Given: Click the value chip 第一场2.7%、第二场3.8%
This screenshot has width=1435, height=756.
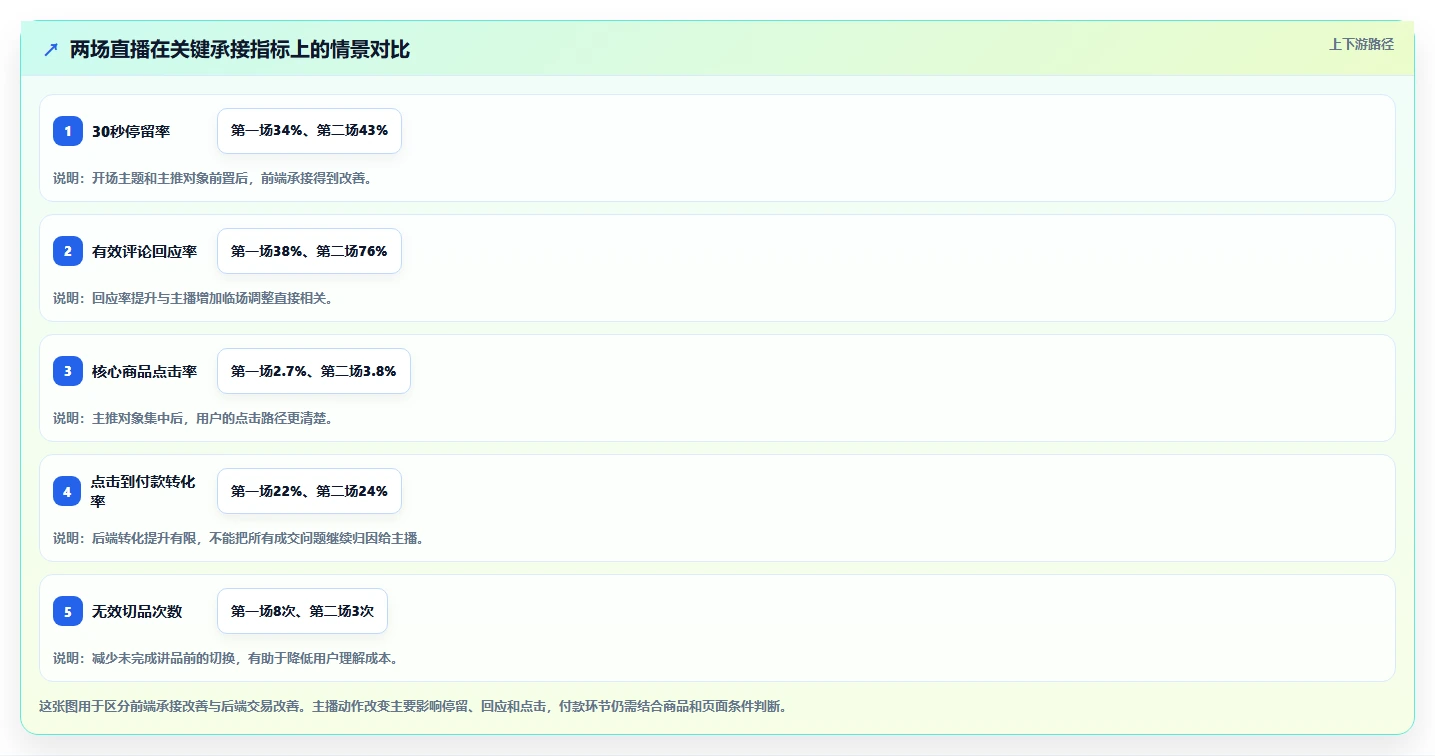Looking at the screenshot, I should click(314, 371).
